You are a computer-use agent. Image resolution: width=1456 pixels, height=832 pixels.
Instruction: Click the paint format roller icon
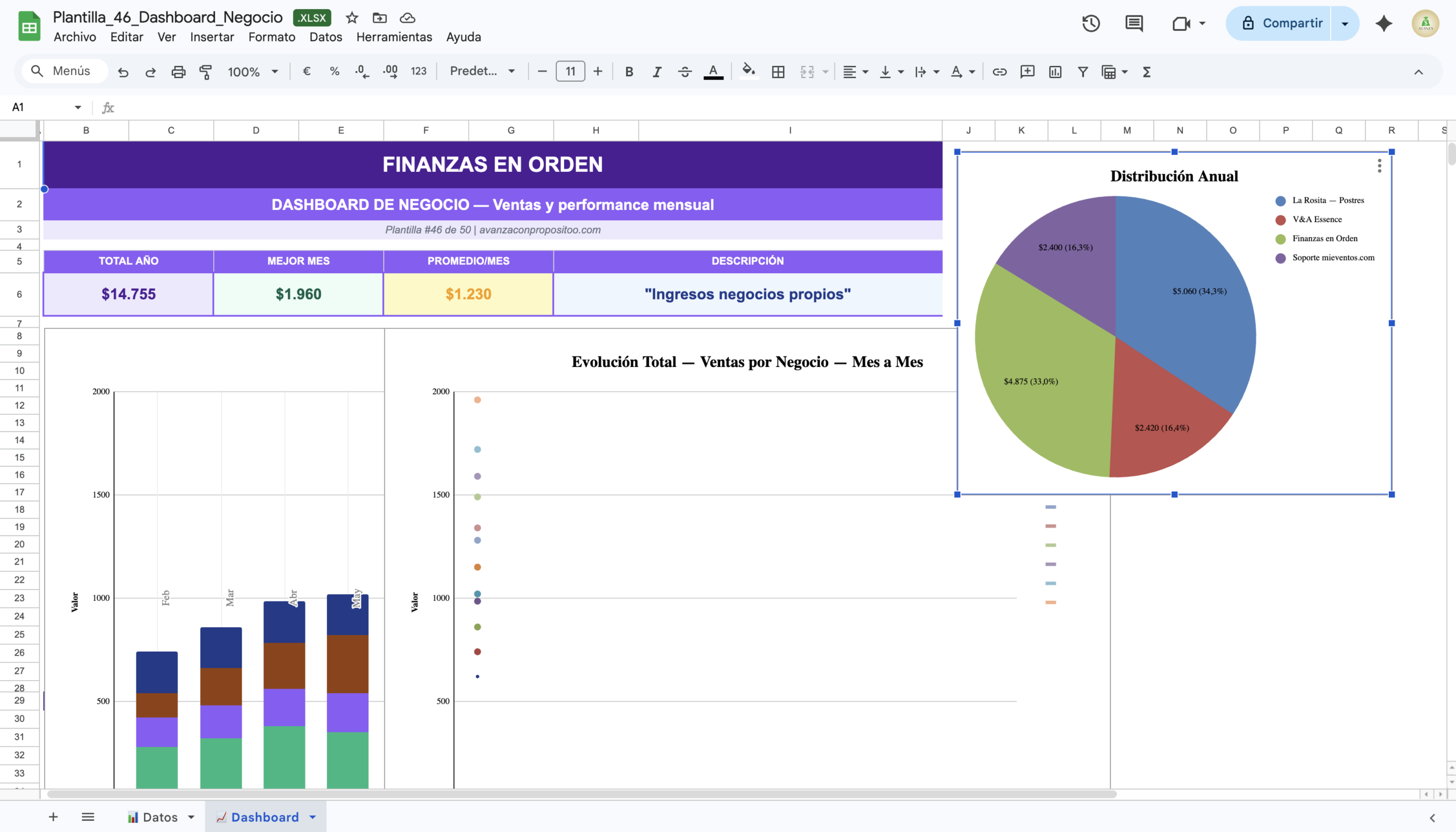(x=205, y=72)
